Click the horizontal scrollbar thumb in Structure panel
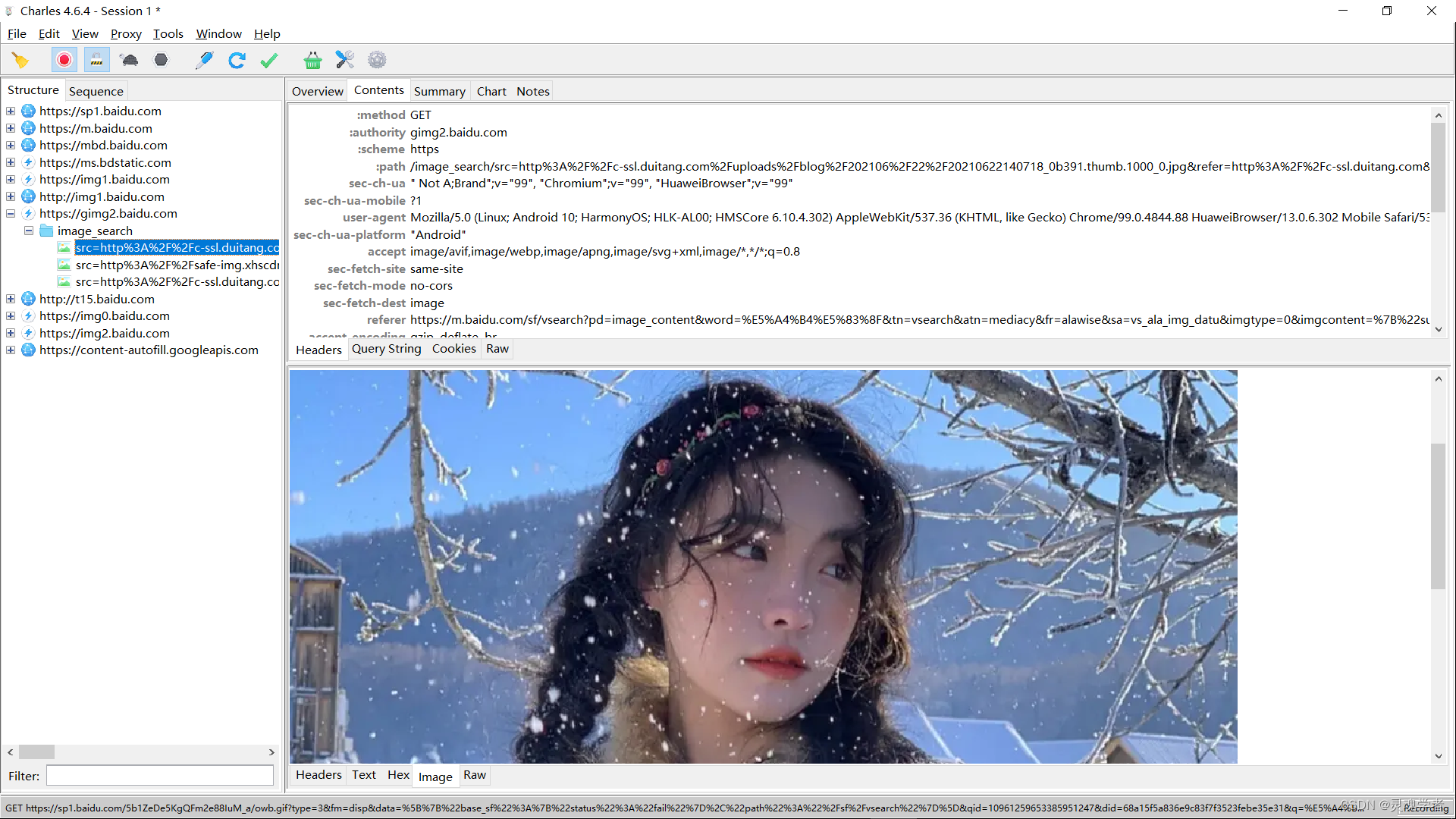Image resolution: width=1456 pixels, height=819 pixels. click(x=36, y=752)
